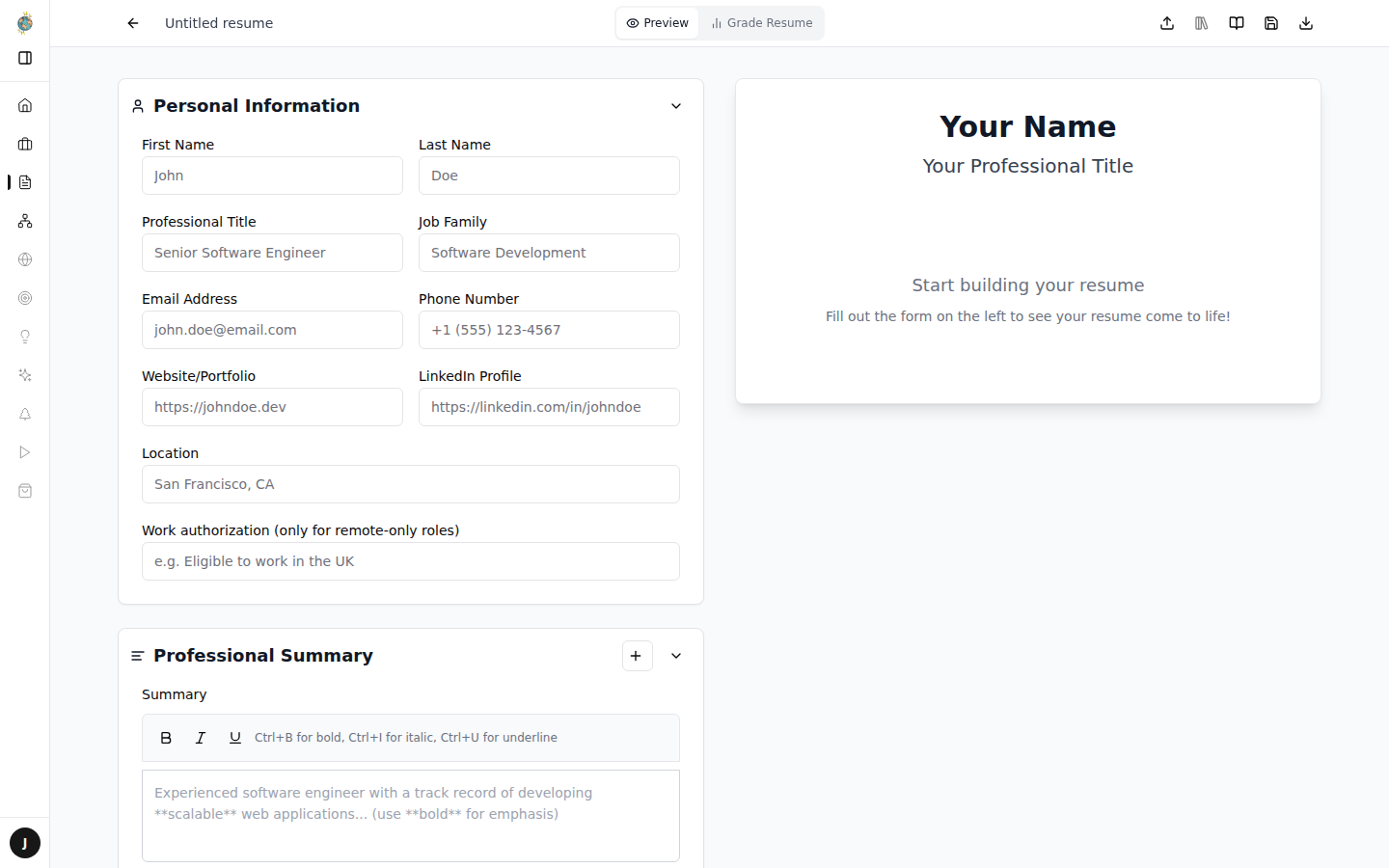
Task: Click the Phone Number input field
Action: [549, 330]
